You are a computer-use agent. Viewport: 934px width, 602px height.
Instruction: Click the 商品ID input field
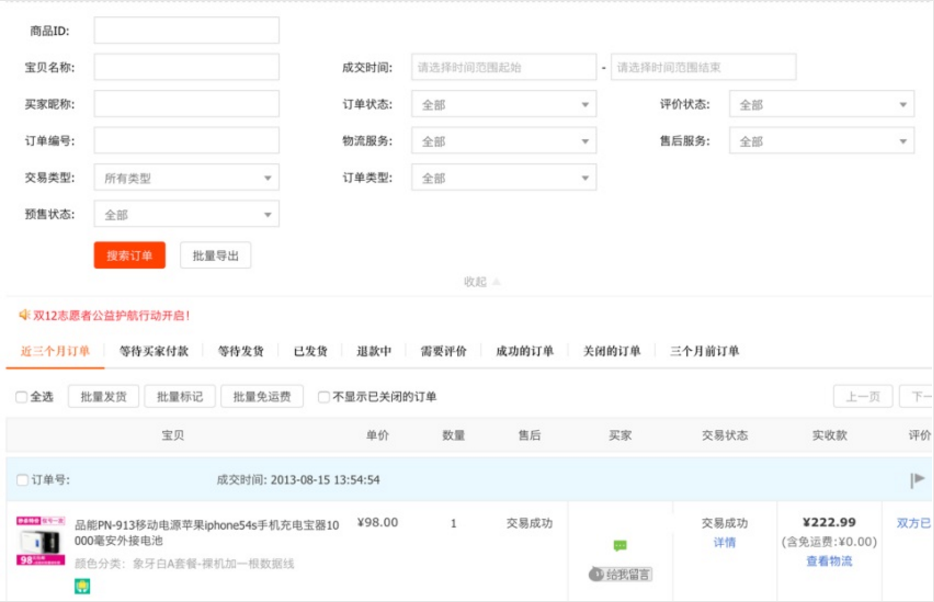186,31
